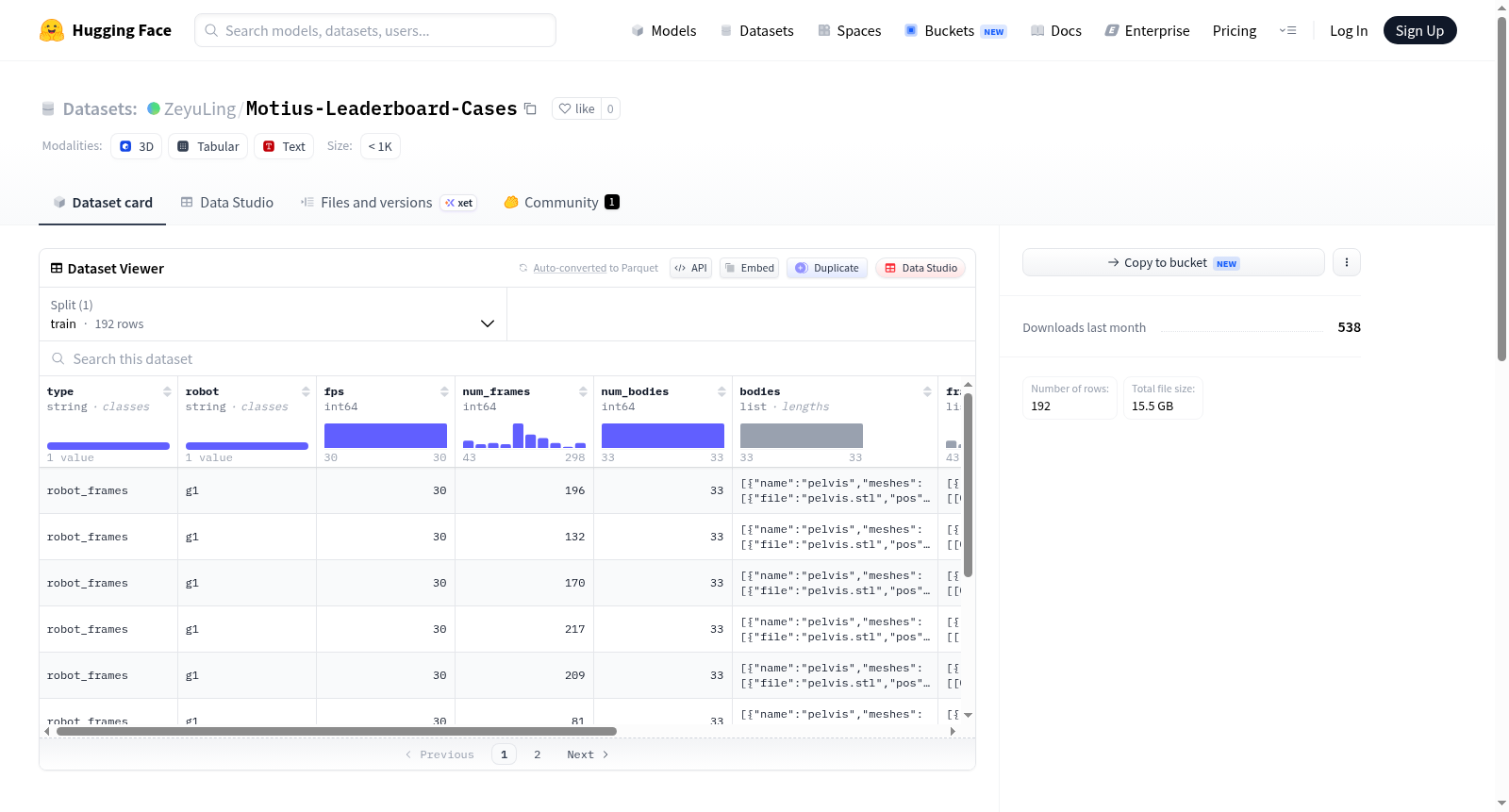Switch to the Dataset card tab

102,202
